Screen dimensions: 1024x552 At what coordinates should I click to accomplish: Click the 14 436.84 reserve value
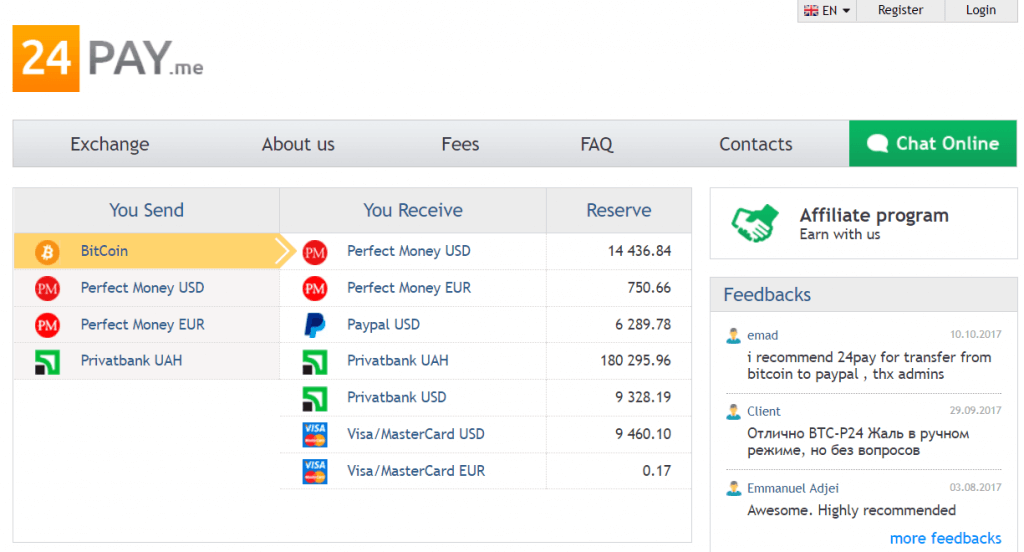click(x=639, y=251)
